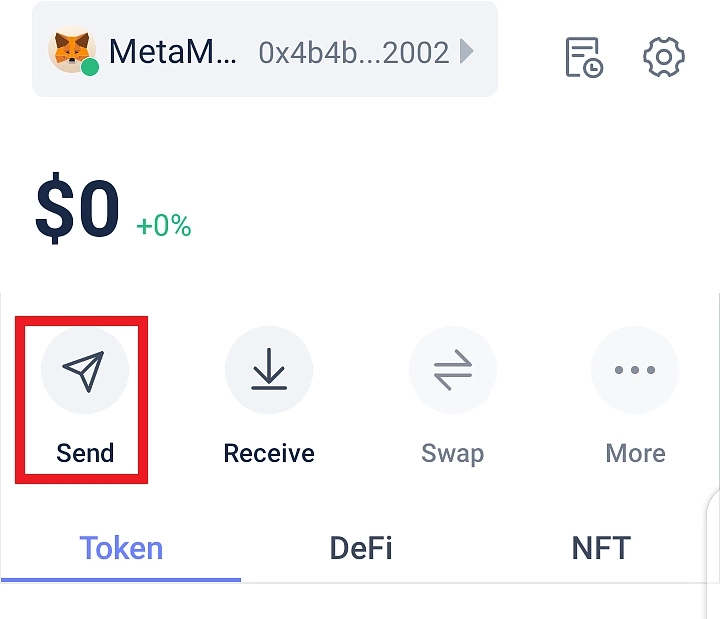The image size is (720, 619).
Task: Click the $0 total balance
Action: (77, 208)
